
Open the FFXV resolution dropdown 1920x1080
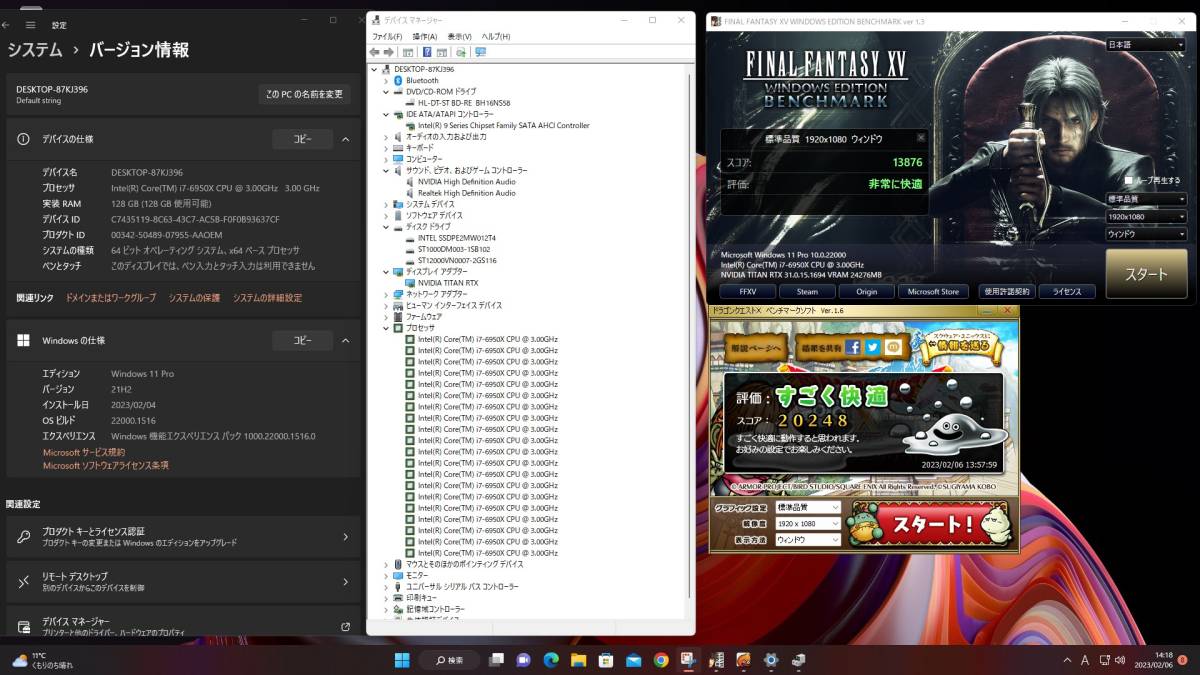click(x=1146, y=216)
